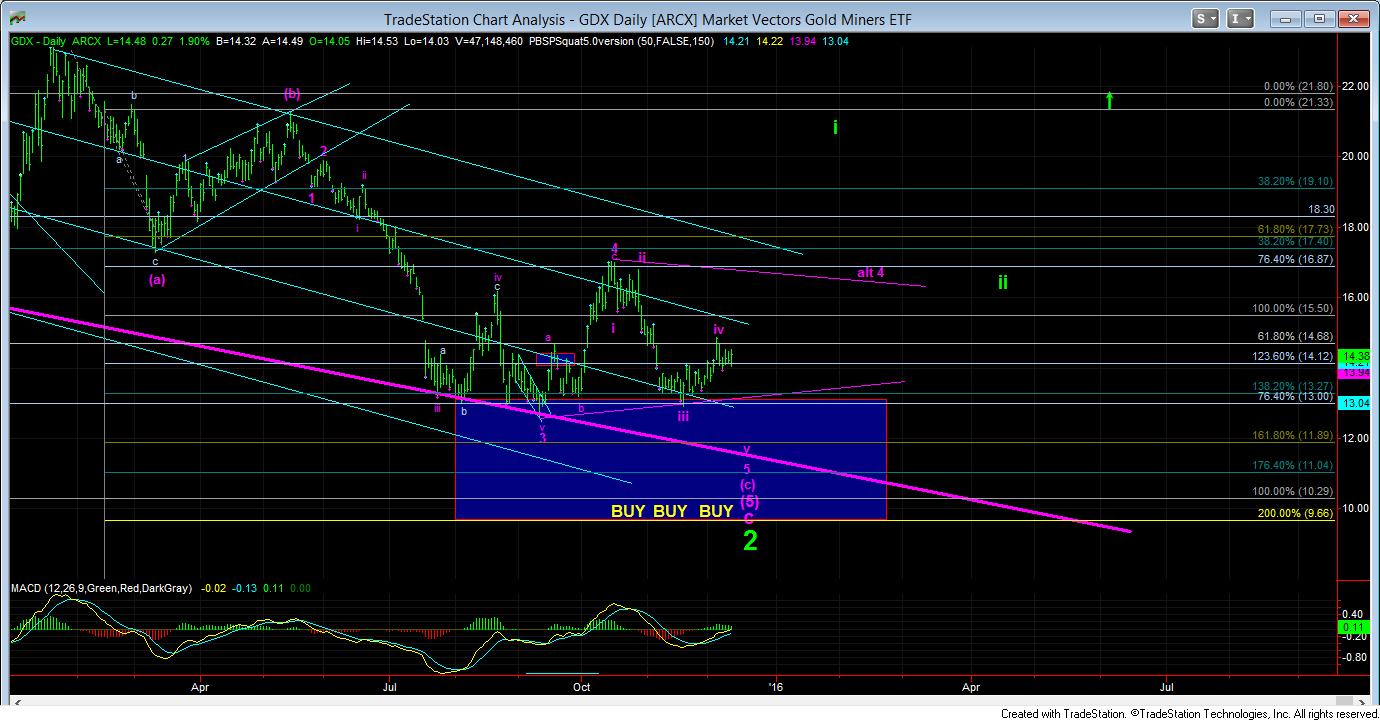The width and height of the screenshot is (1380, 720).
Task: Click the '38.20% (19.10)' Fibonacci label
Action: click(x=1296, y=182)
